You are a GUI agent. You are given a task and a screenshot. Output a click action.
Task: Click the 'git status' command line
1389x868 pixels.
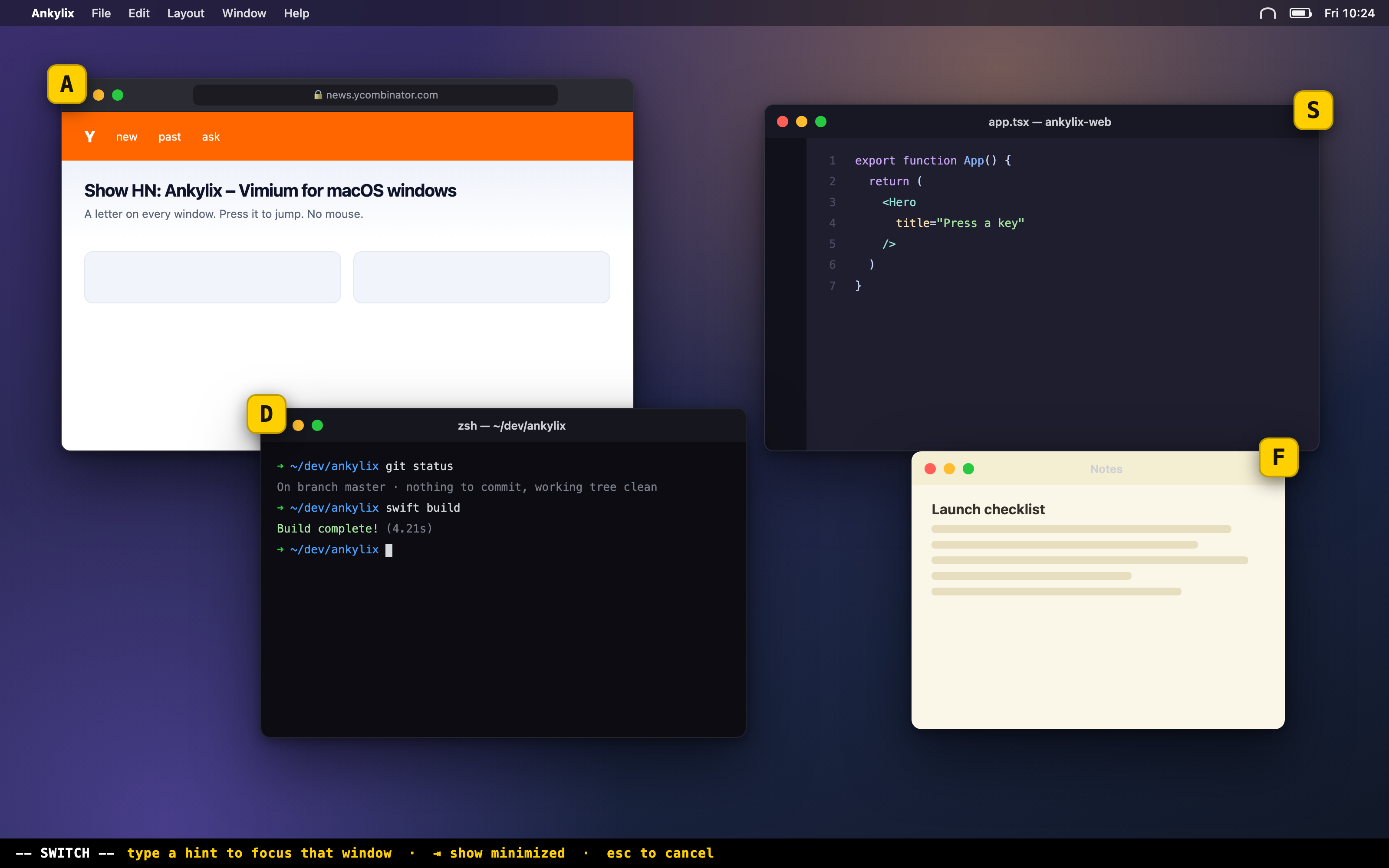(x=365, y=466)
